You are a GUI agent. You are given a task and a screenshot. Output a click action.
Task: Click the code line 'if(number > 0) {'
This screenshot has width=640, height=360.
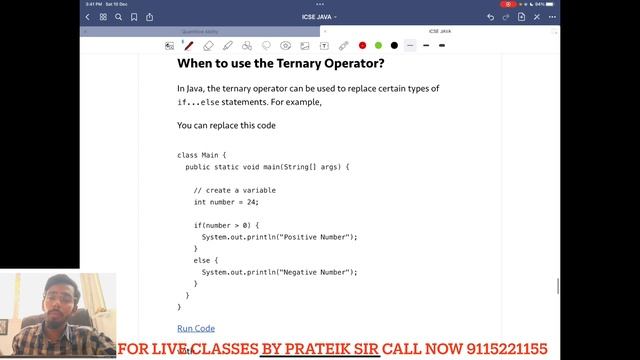(226, 225)
